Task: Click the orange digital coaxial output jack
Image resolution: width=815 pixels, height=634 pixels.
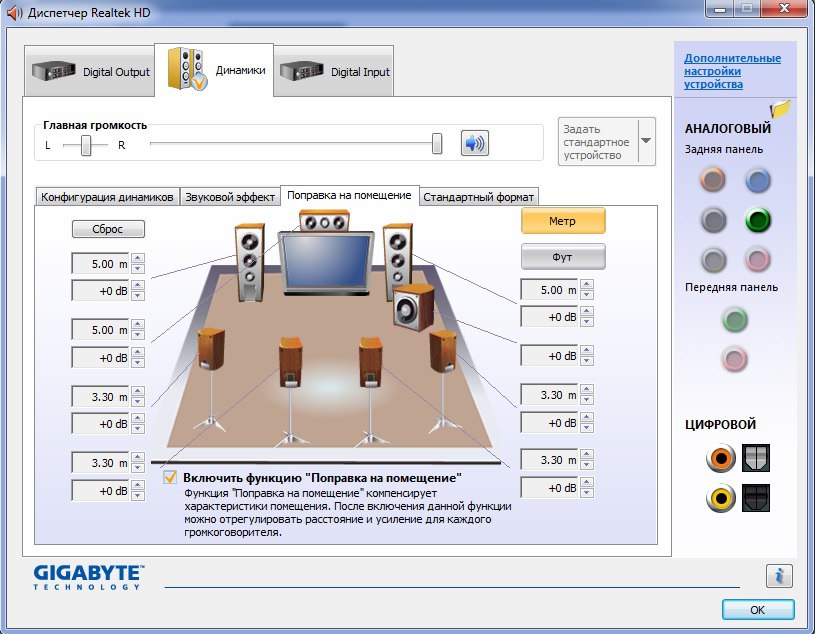Action: 717,459
